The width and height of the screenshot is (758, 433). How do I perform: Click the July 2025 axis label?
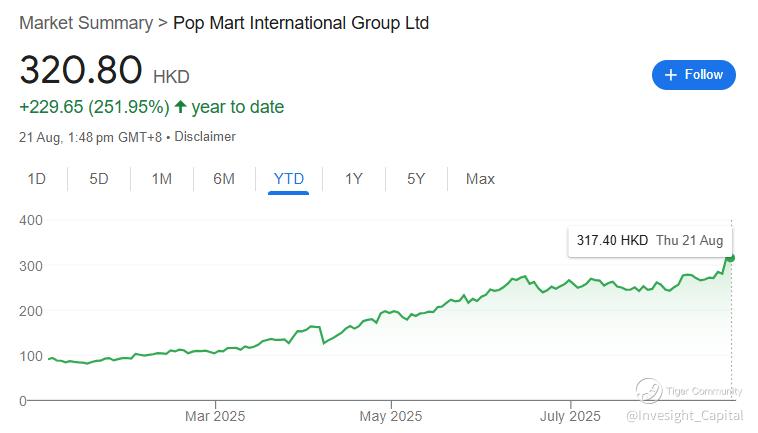[x=570, y=416]
